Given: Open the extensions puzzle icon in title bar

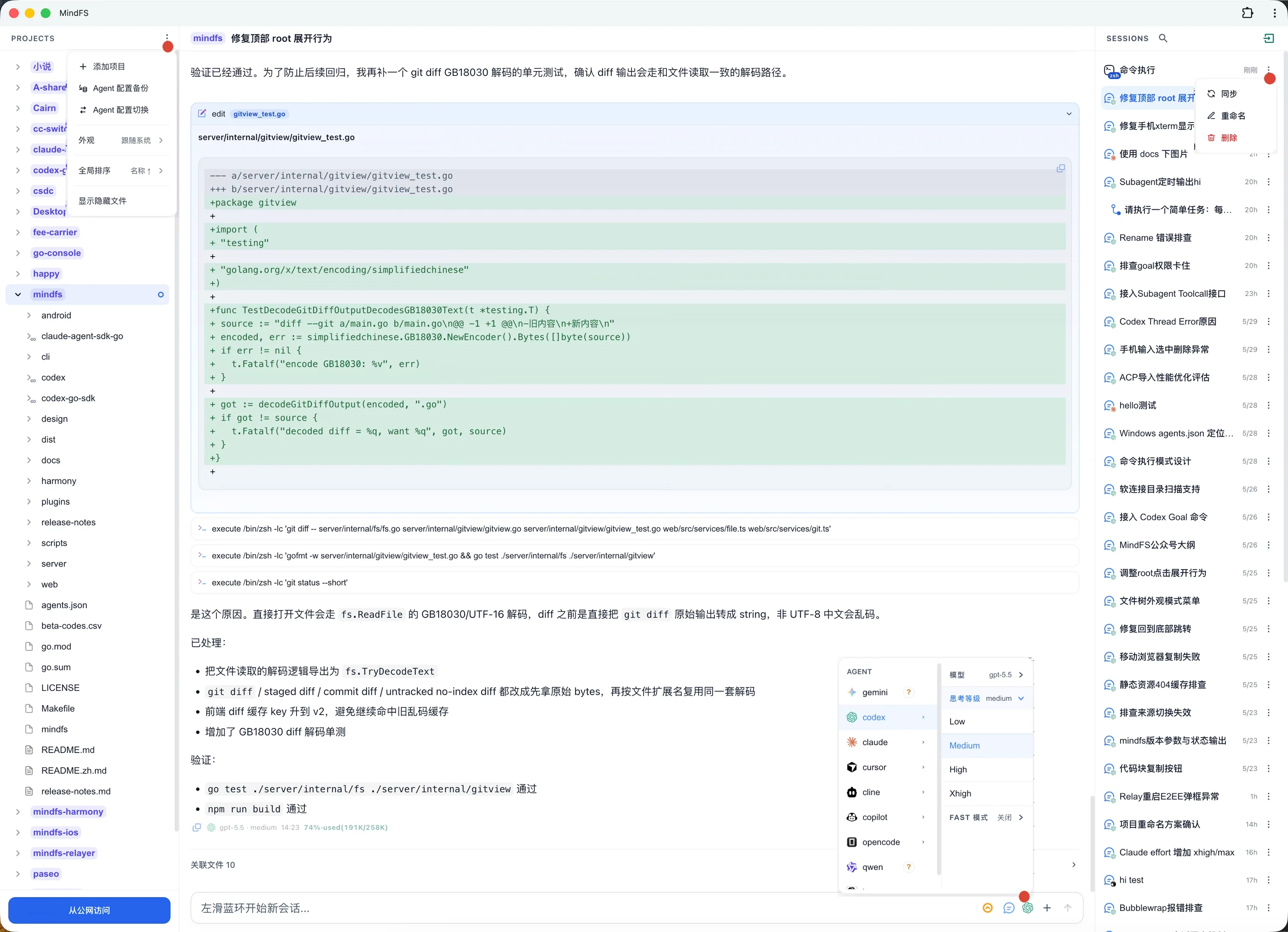Looking at the screenshot, I should tap(1247, 13).
